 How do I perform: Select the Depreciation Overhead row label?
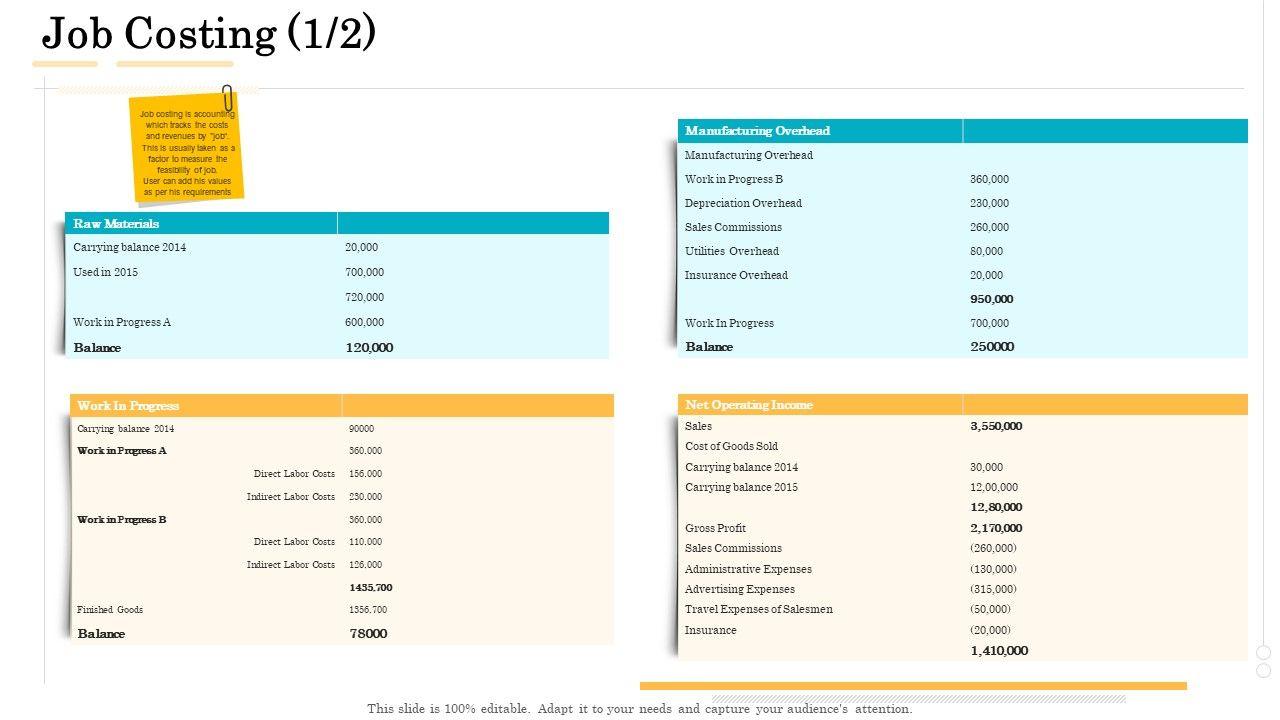(x=743, y=203)
